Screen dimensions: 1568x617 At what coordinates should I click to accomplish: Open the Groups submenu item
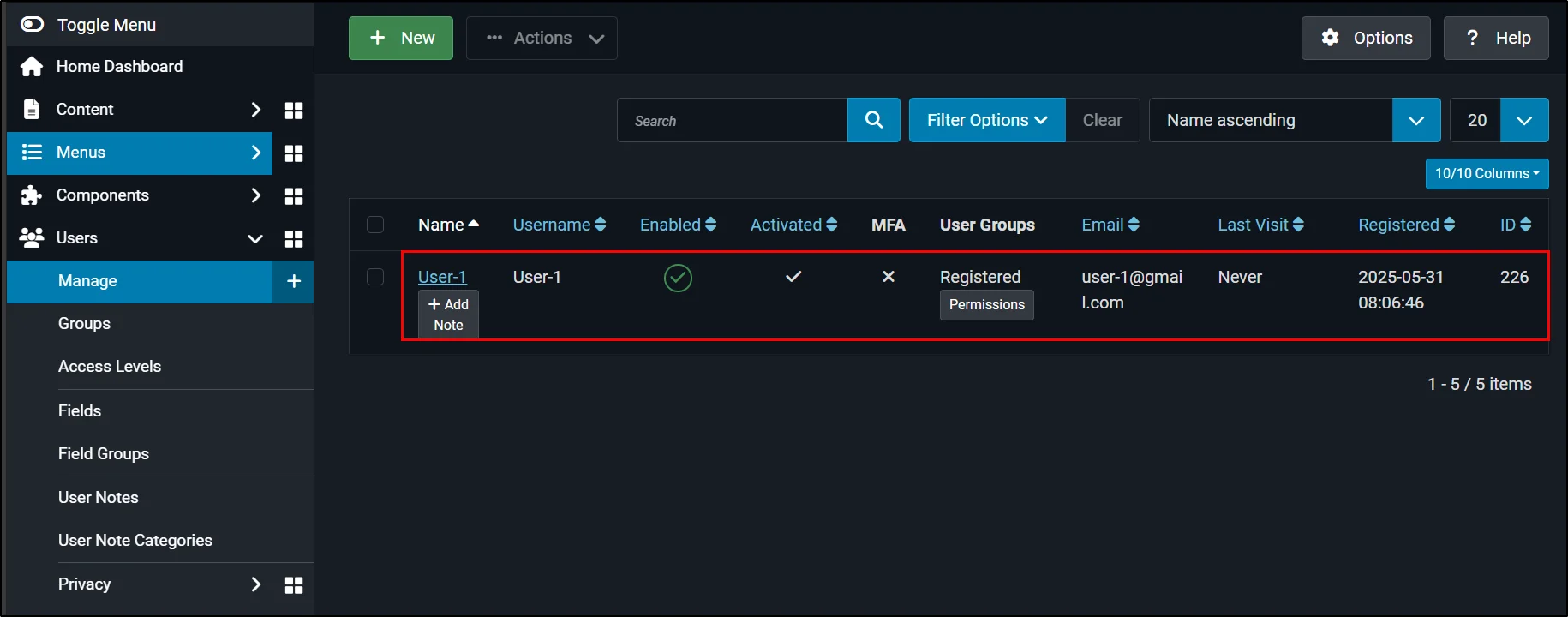click(84, 324)
